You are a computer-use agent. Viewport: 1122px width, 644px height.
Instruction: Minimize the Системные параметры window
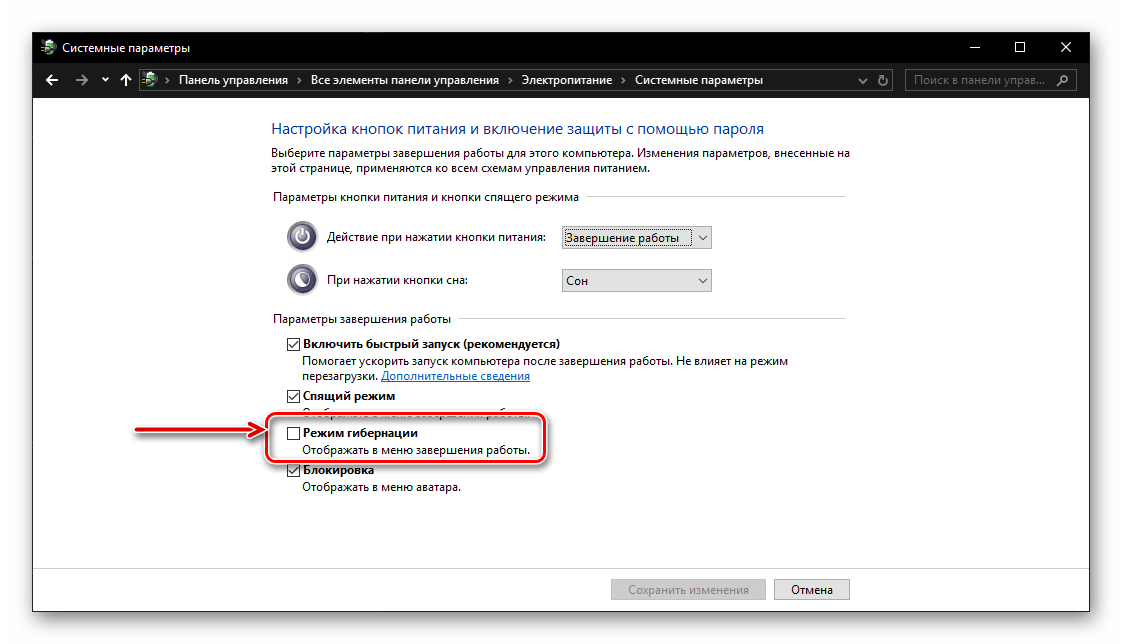tap(975, 47)
